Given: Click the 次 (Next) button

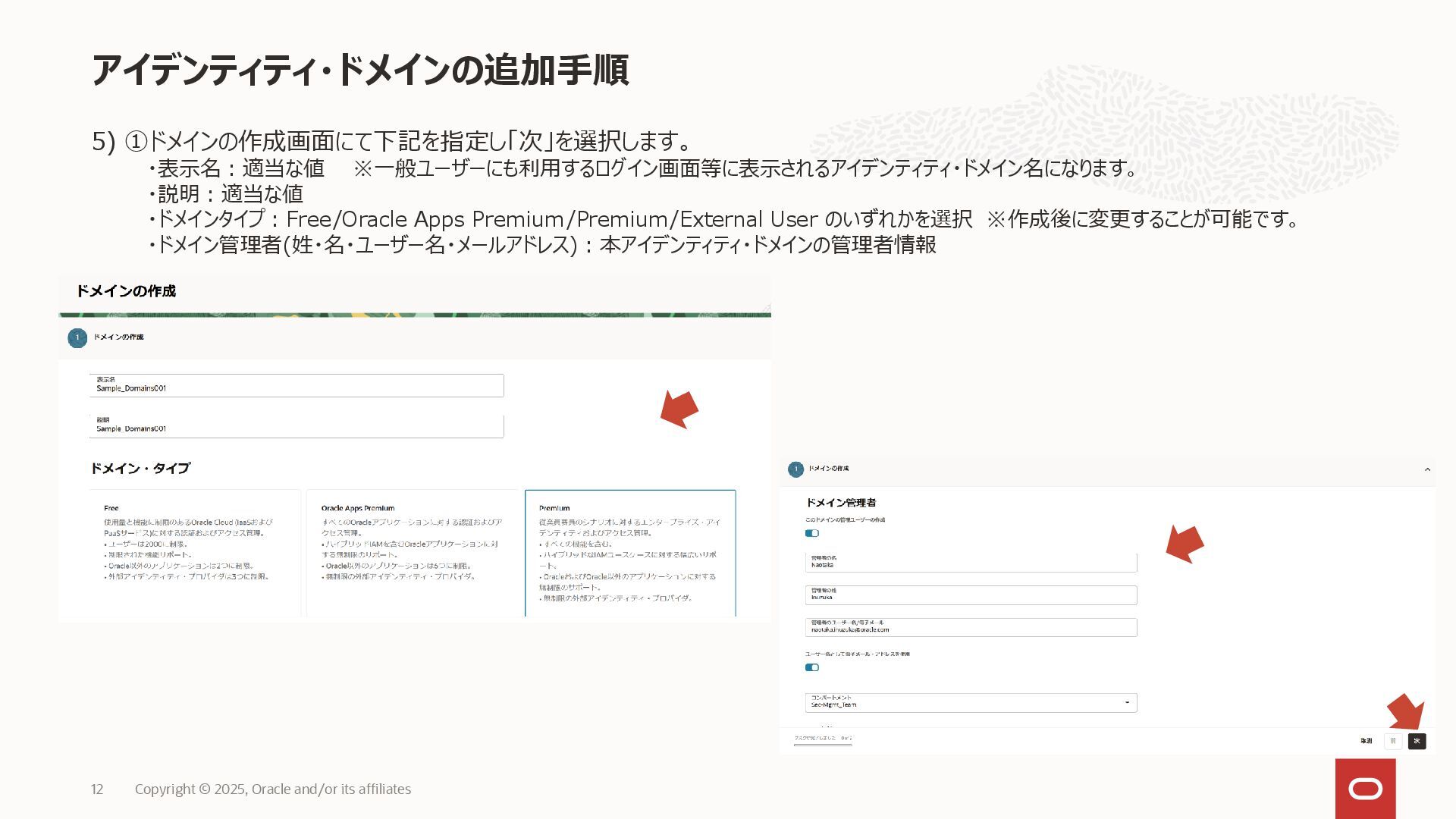Looking at the screenshot, I should [x=1417, y=741].
